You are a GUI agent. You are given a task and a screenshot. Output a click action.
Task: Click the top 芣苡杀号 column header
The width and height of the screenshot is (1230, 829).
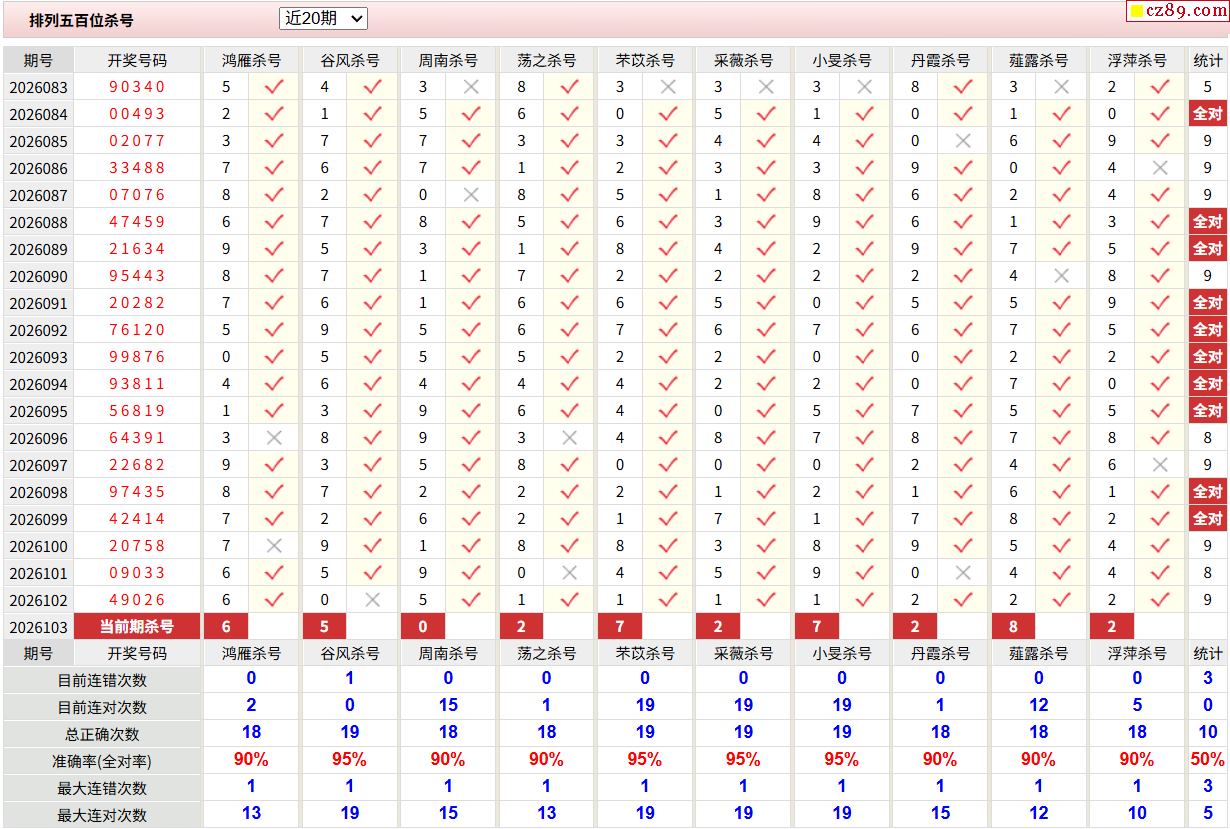(645, 61)
